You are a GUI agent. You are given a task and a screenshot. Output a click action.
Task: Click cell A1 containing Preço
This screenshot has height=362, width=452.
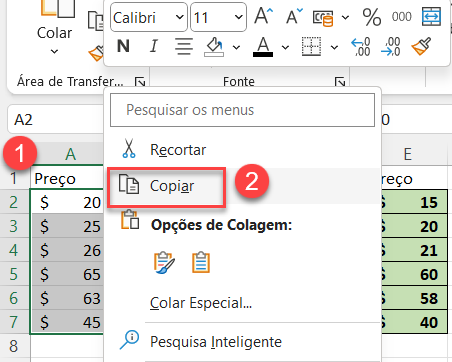click(x=67, y=178)
